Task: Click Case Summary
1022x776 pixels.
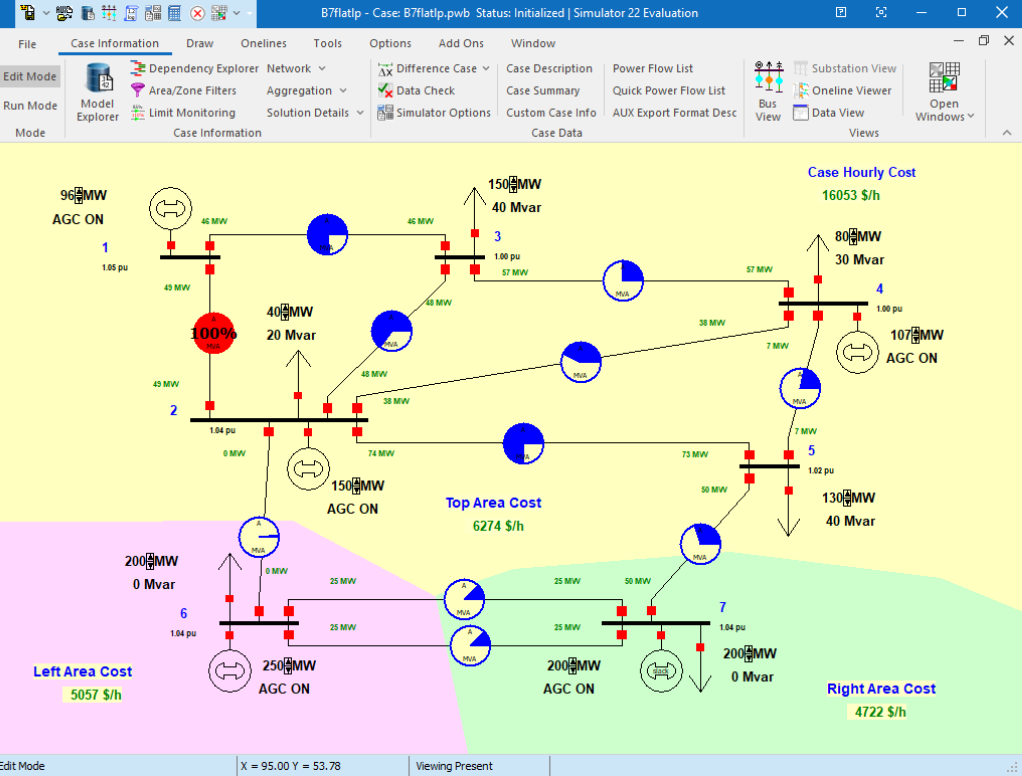Action: (x=542, y=91)
